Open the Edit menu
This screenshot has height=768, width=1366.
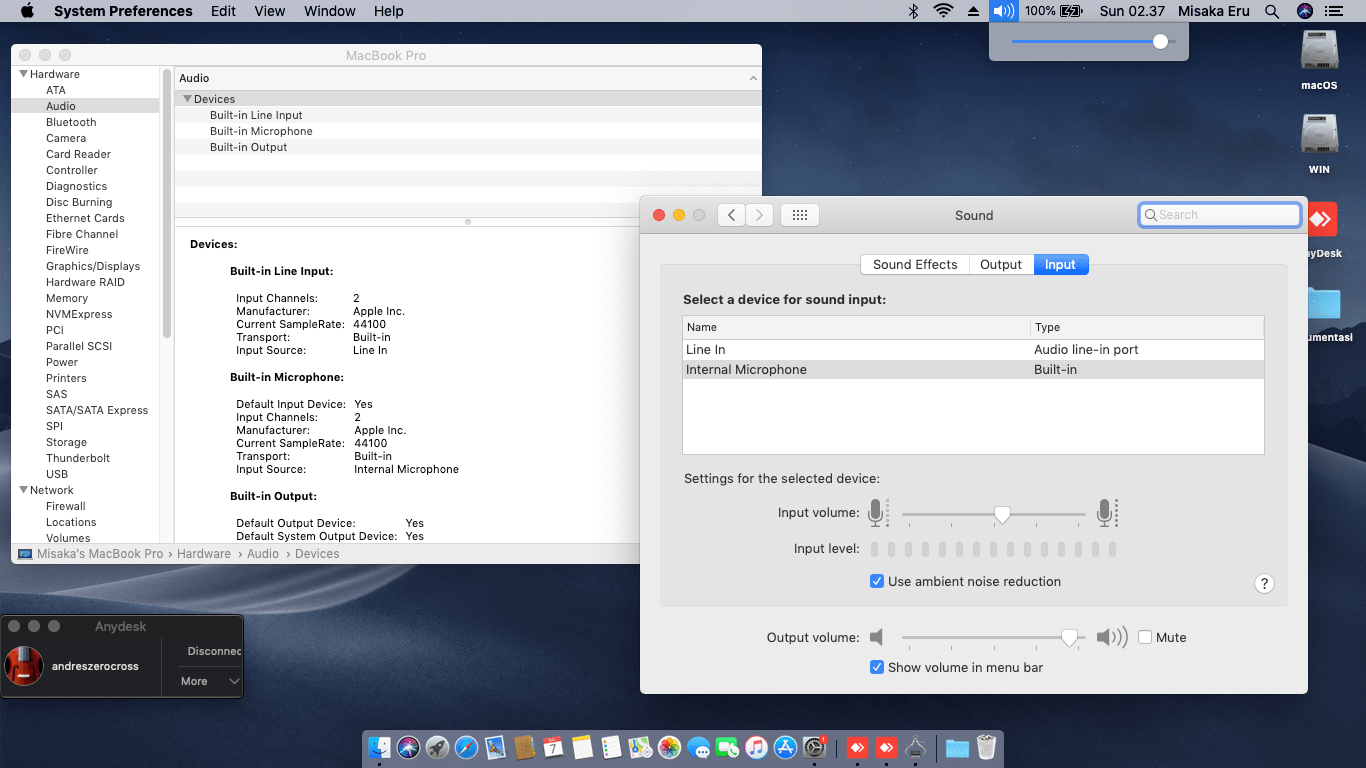tap(223, 11)
